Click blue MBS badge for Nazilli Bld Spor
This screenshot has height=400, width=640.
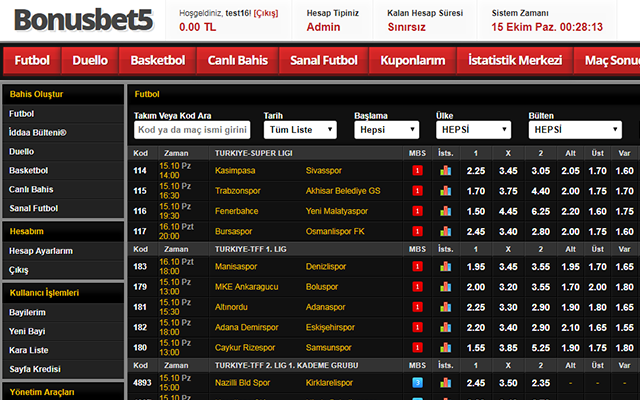pos(417,383)
